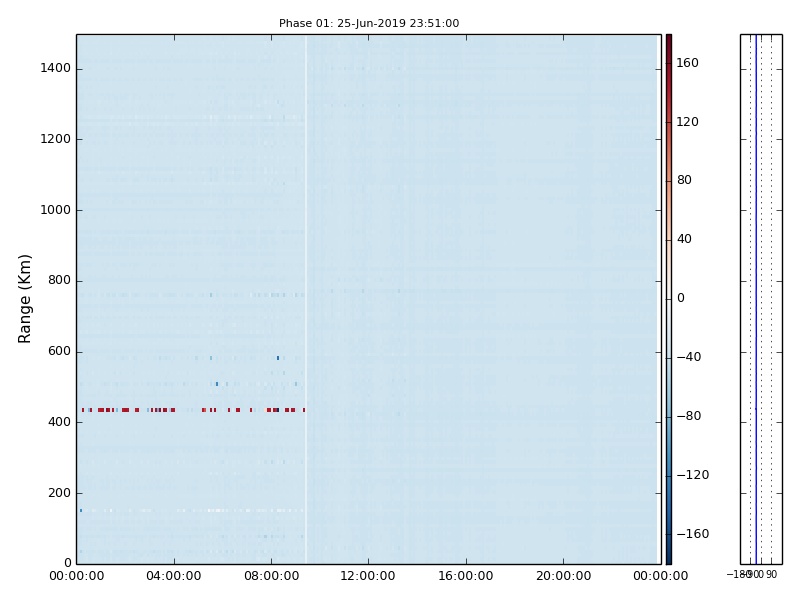Viewport: 800px width, 600px height.
Task: Click the colorbar label 40
Action: point(684,239)
